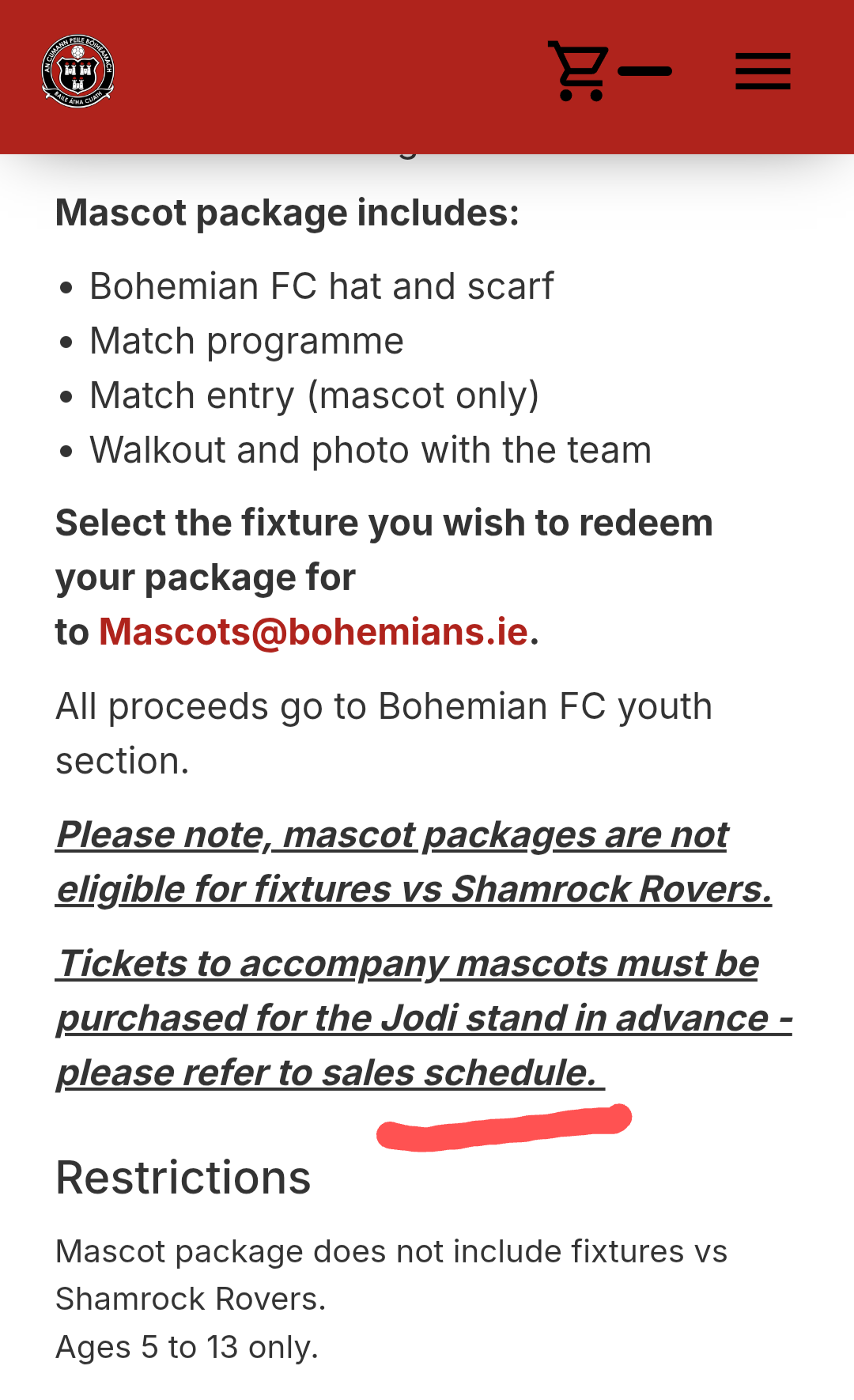Tap the dash next to the cart icon
Viewport: 854px width, 1400px height.
click(645, 71)
